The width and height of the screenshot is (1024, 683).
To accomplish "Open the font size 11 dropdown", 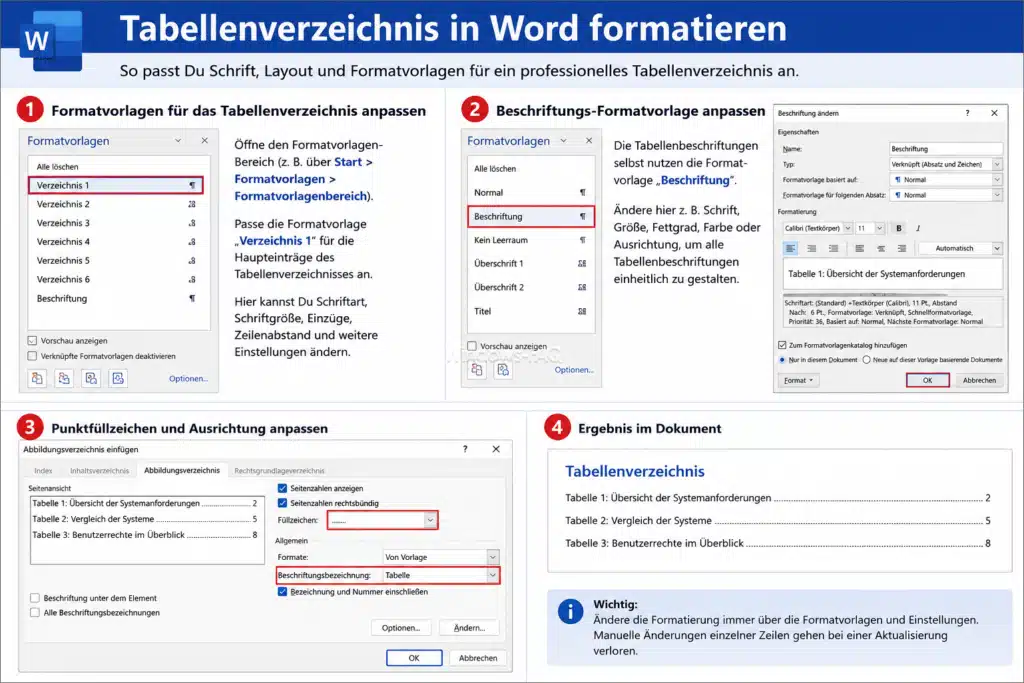I will point(880,229).
